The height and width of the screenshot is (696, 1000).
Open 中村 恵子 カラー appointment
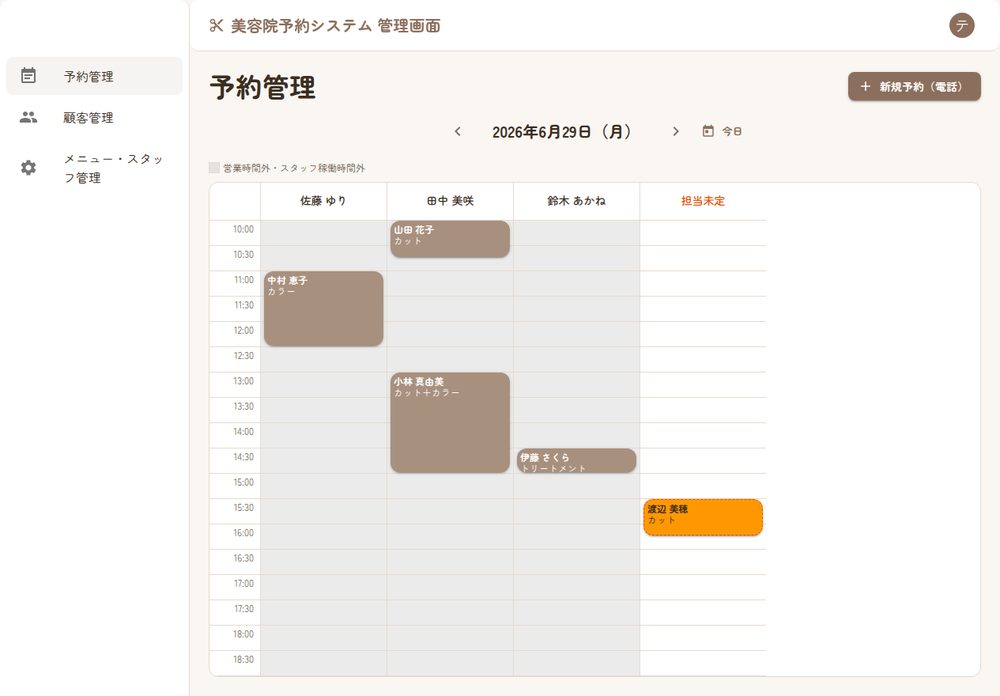(323, 309)
